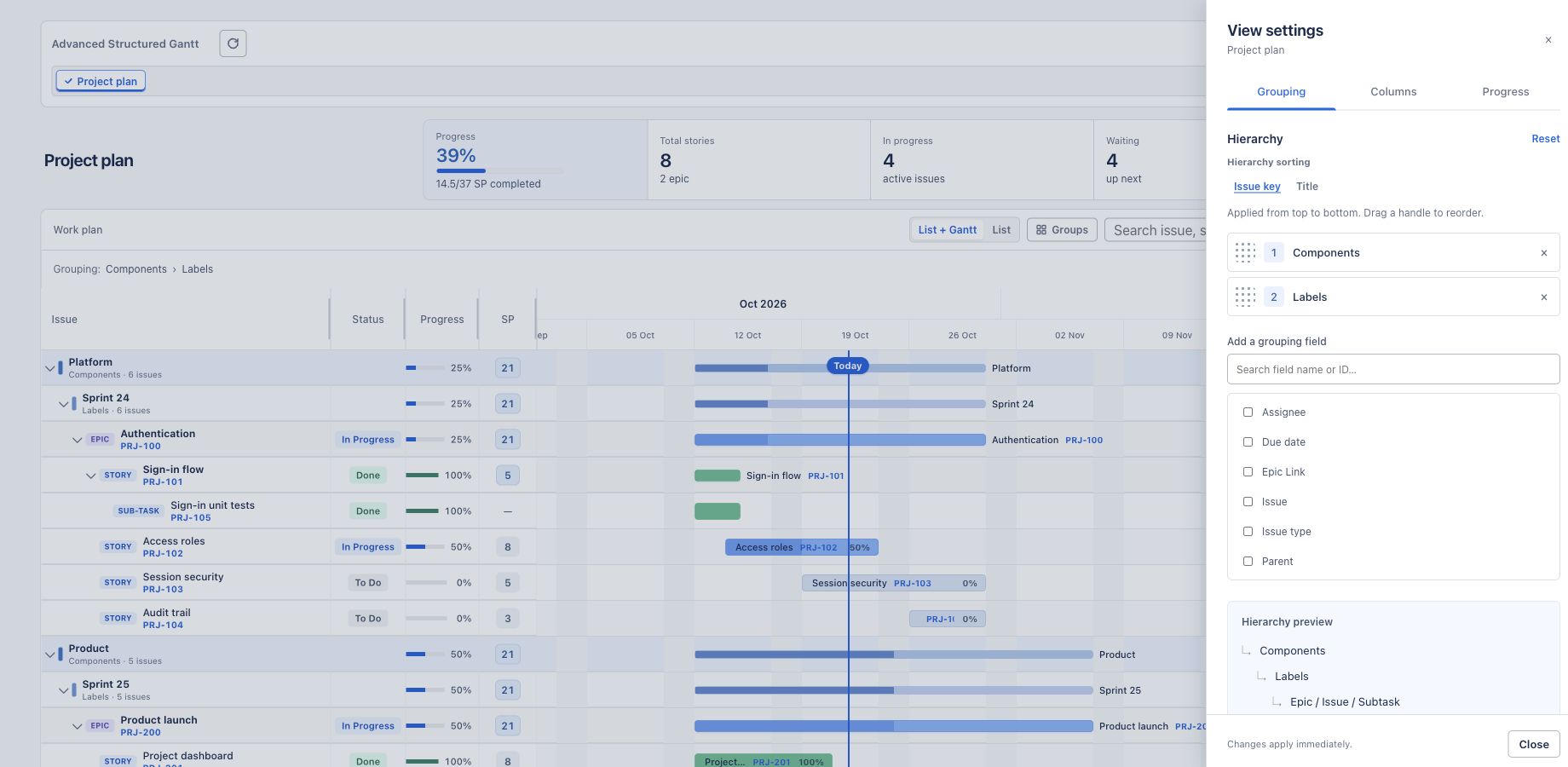Select the List + Gantt view
The image size is (1568, 767).
[947, 230]
